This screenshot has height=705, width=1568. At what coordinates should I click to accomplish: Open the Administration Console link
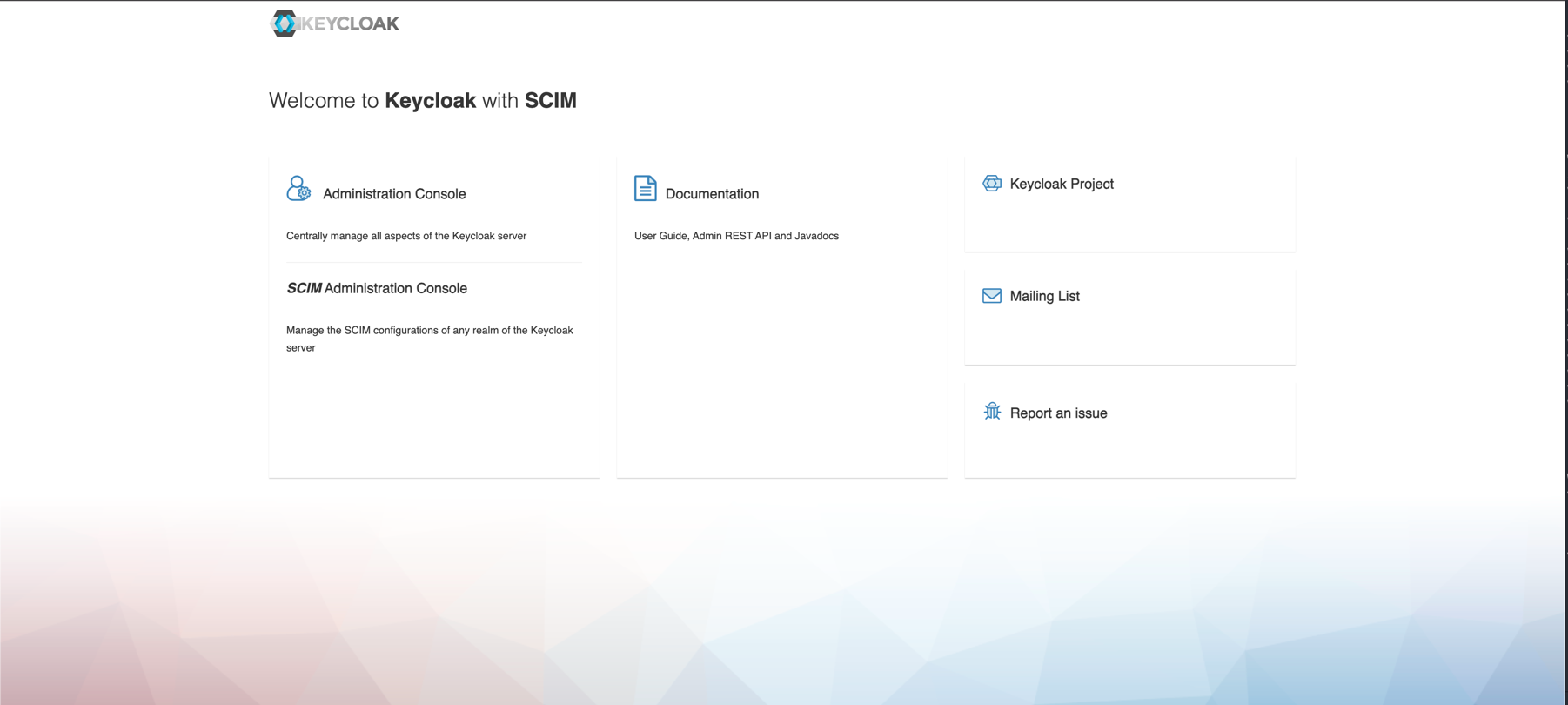394,194
